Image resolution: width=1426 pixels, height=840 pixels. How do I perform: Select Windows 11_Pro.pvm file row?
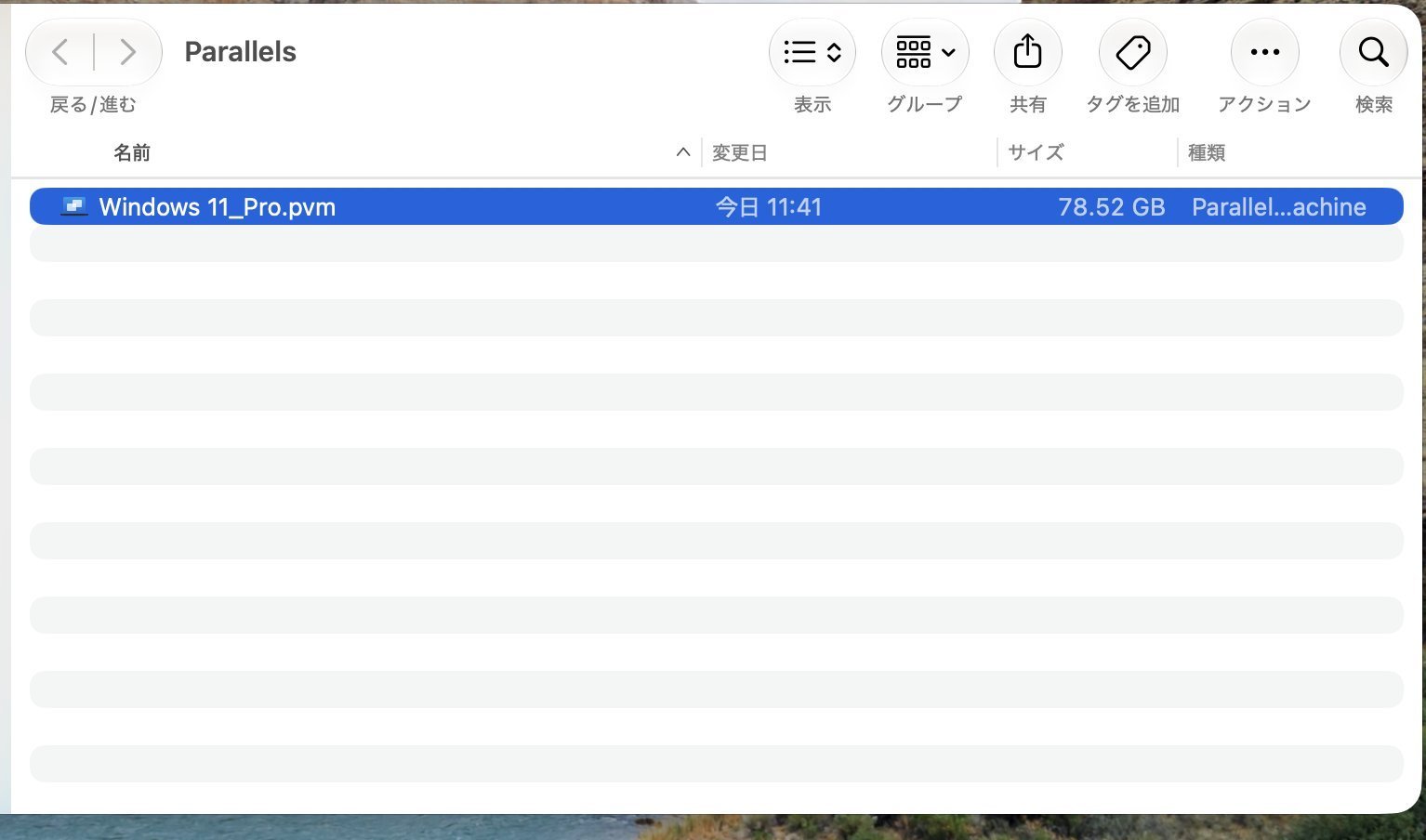(716, 206)
